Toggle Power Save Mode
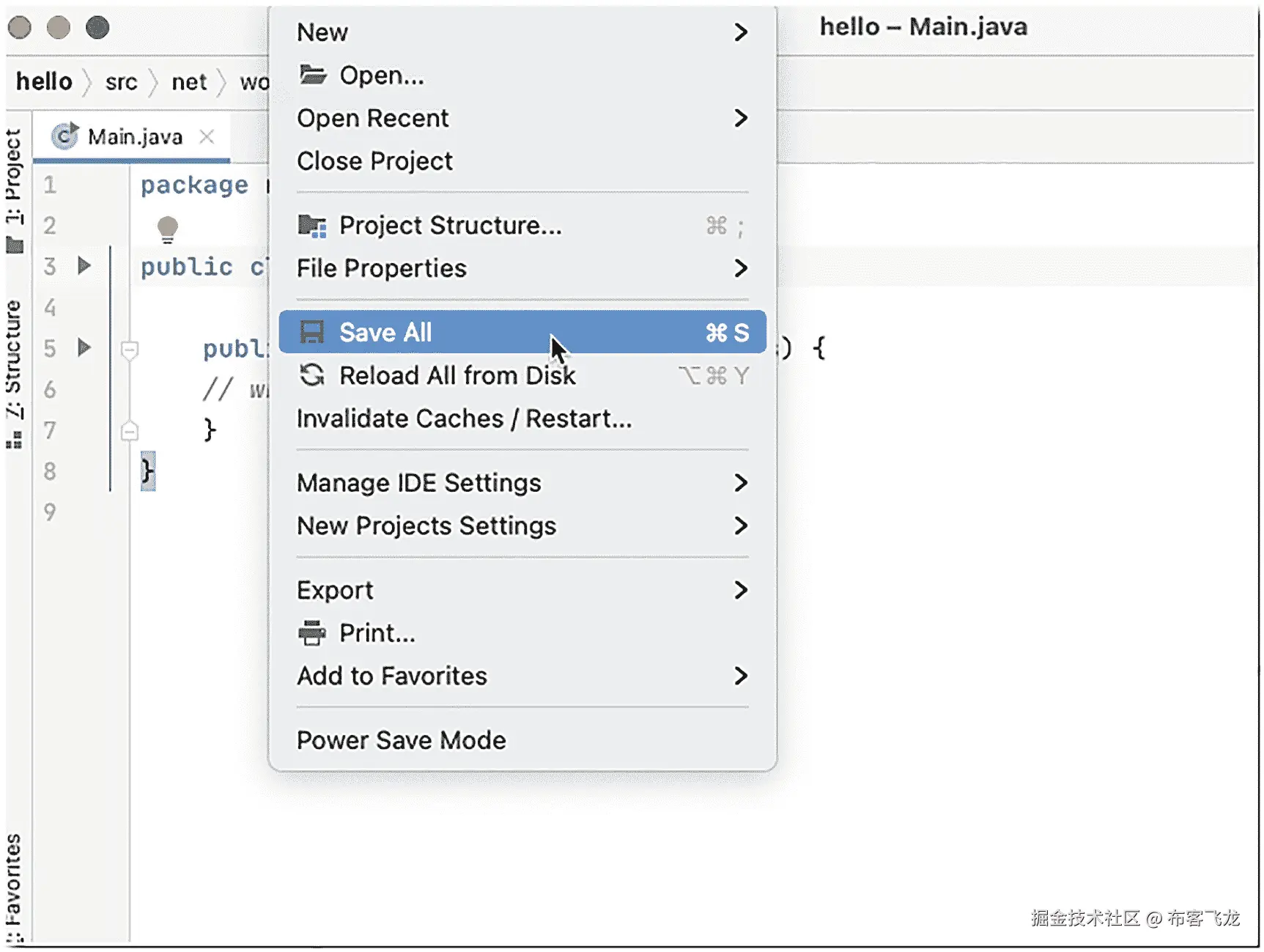1264x952 pixels. click(x=401, y=740)
